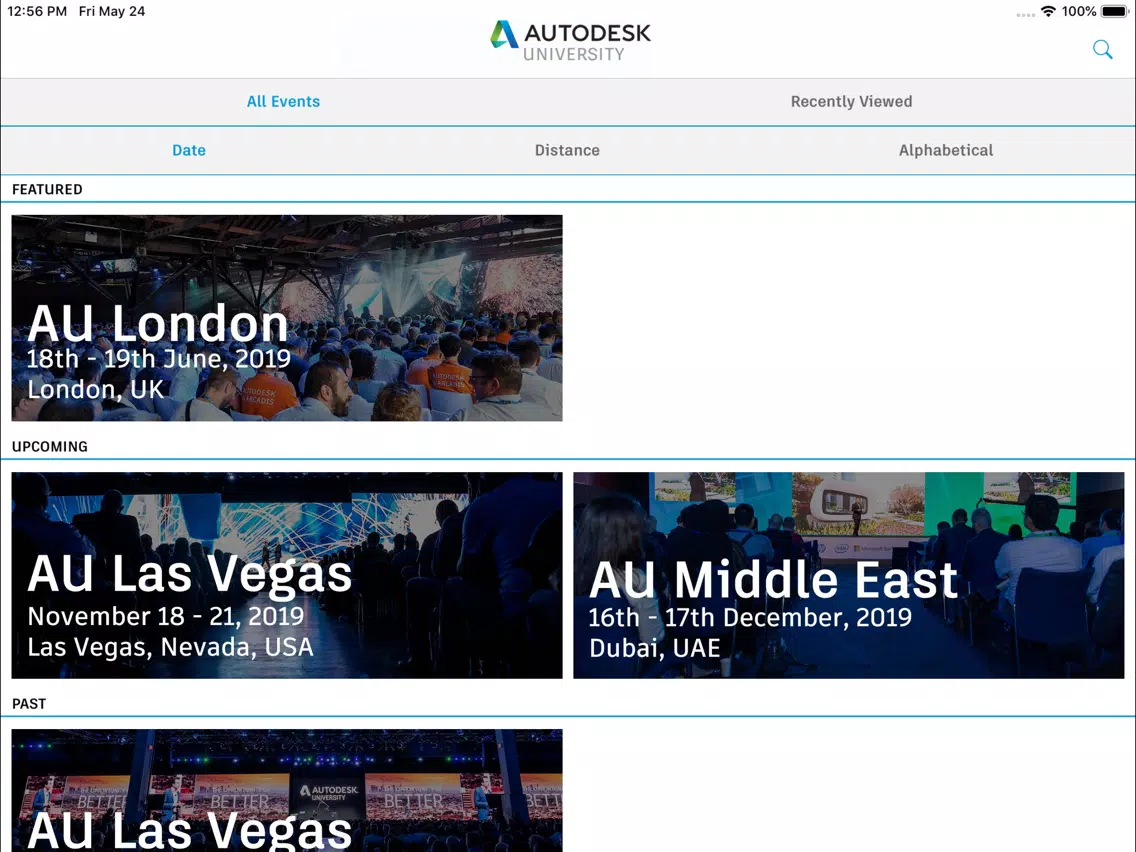The width and height of the screenshot is (1136, 852).
Task: Switch to the All Events tab
Action: tap(283, 101)
